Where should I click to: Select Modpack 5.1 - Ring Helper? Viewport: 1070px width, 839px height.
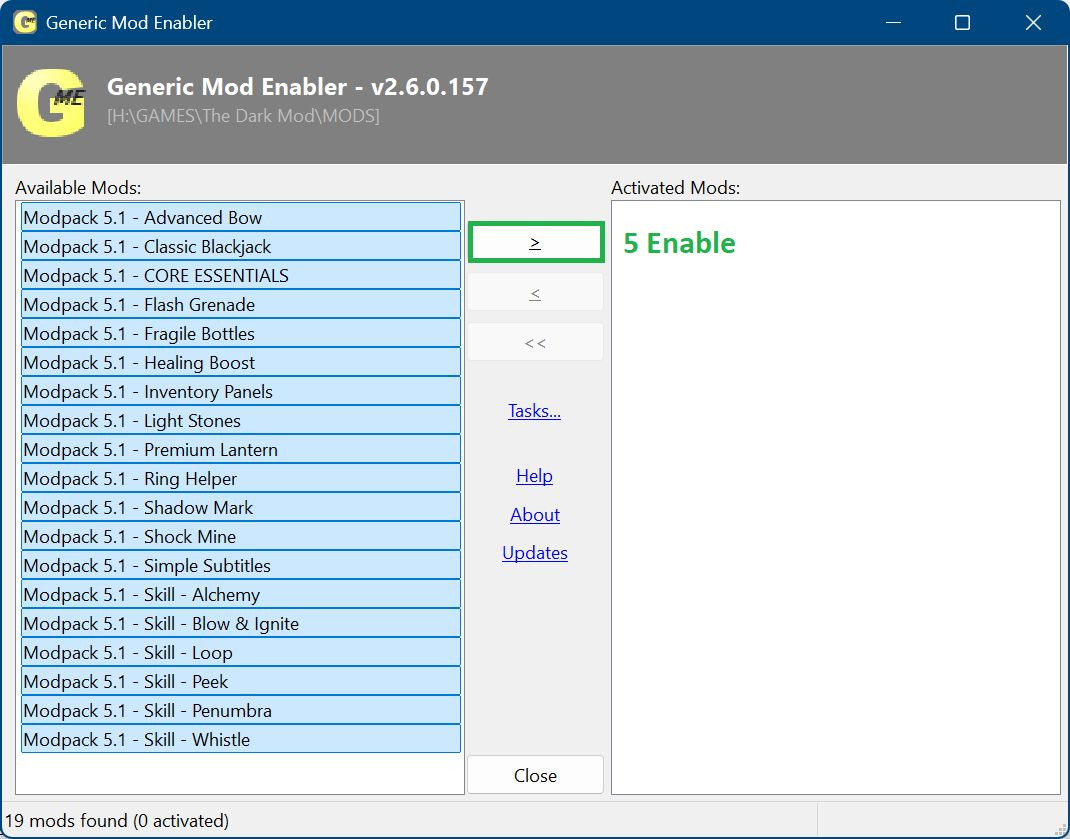241,479
